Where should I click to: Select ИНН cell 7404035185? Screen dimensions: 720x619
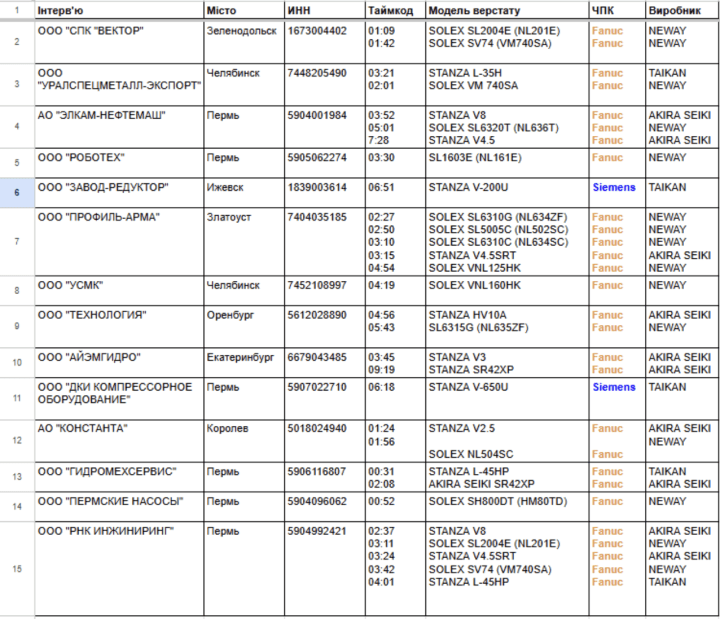pyautogui.click(x=325, y=242)
